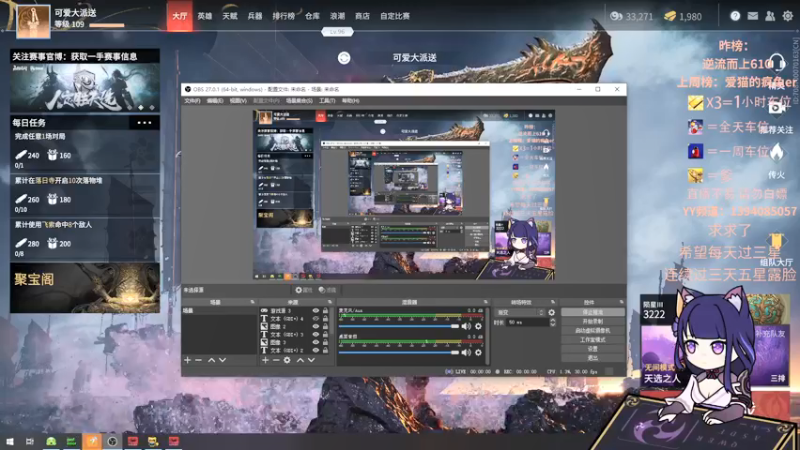Mute the Desktop Audio speaker icon in mixer
800x450 pixels.
[466, 353]
